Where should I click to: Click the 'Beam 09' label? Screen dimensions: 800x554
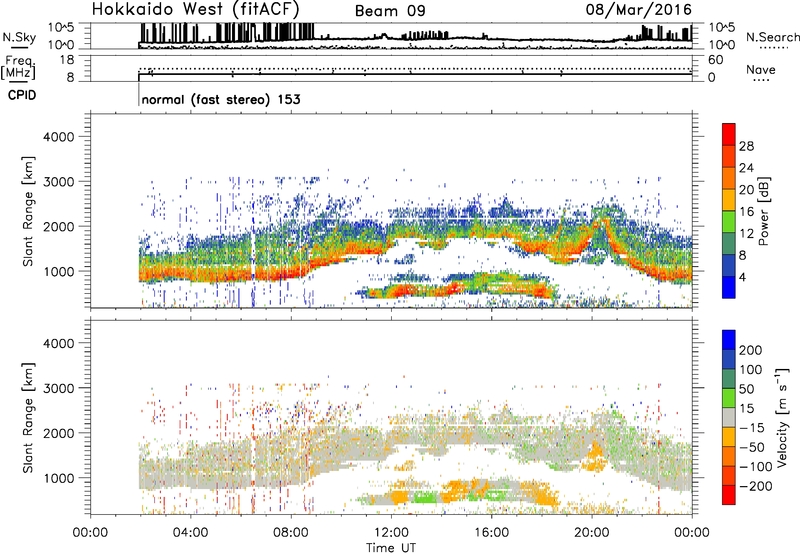tap(390, 11)
